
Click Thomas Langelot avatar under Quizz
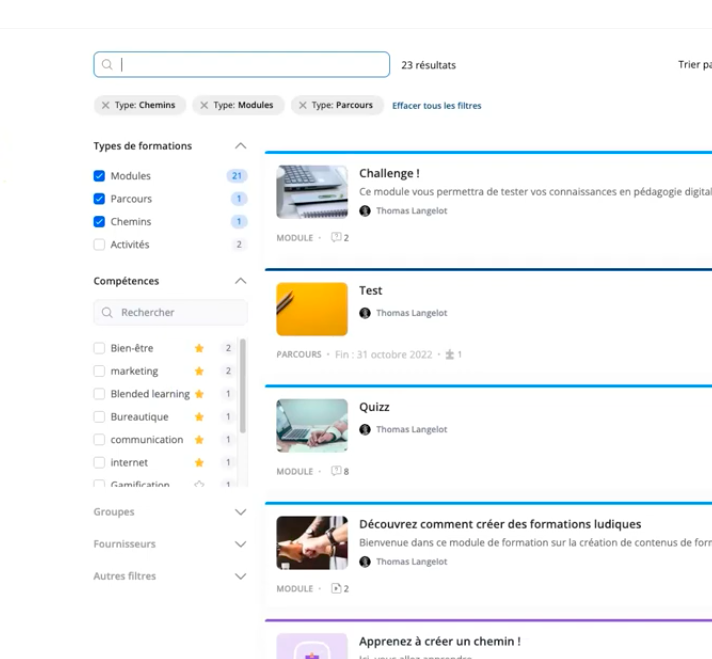click(365, 429)
